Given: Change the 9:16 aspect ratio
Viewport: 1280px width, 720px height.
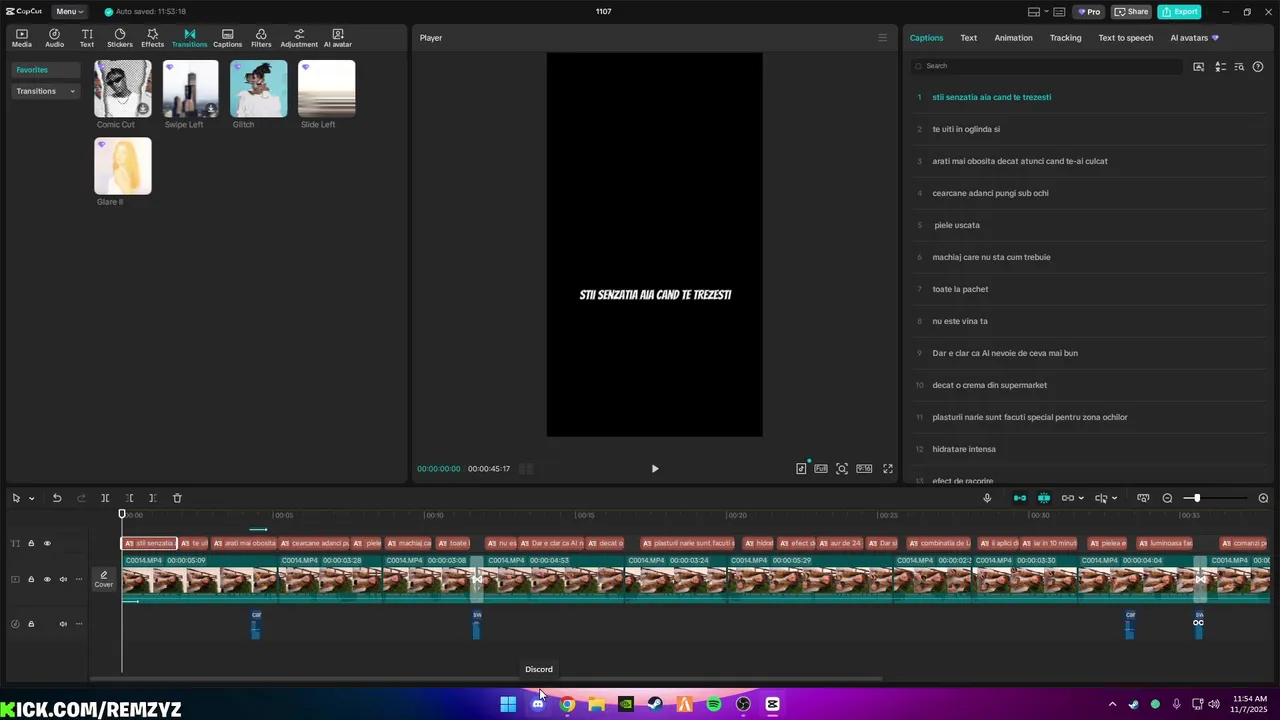Looking at the screenshot, I should pos(864,469).
